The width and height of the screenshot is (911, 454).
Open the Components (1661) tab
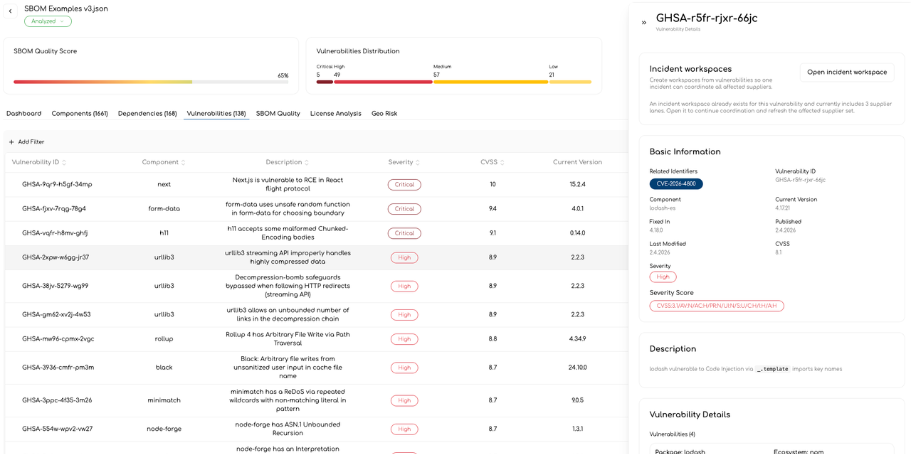point(80,114)
